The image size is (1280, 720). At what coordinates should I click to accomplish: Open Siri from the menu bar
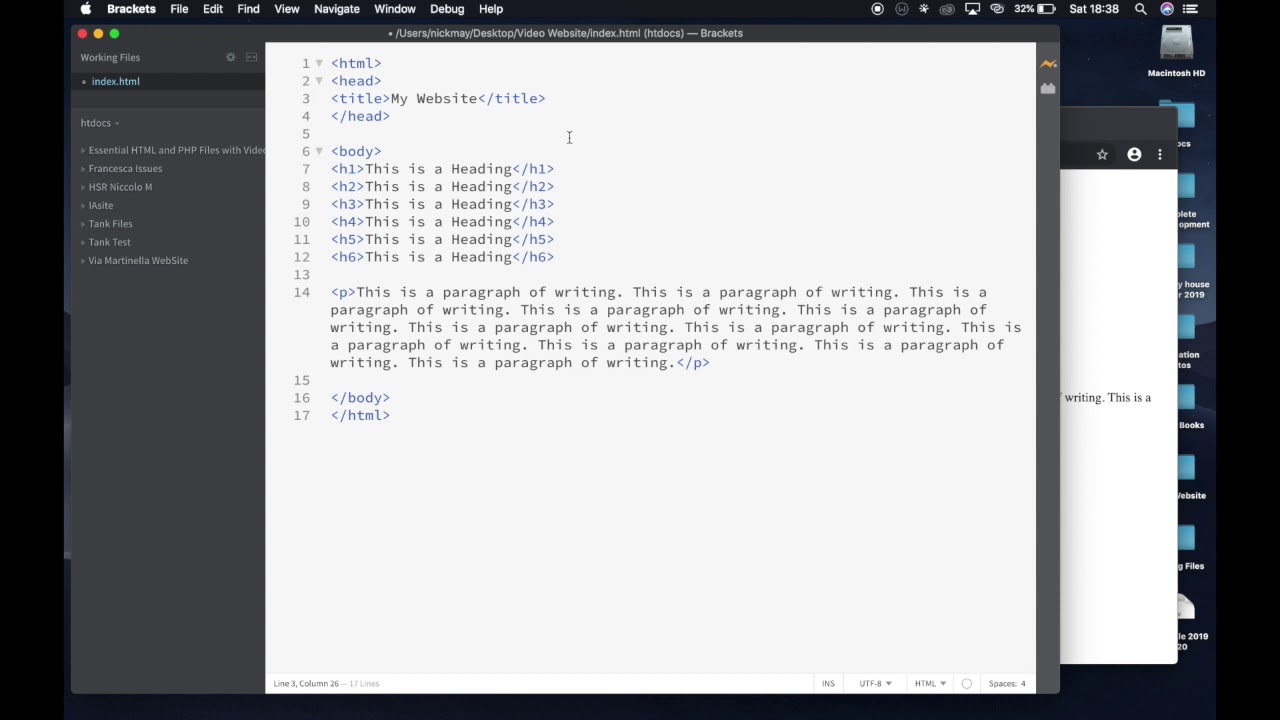(1167, 9)
